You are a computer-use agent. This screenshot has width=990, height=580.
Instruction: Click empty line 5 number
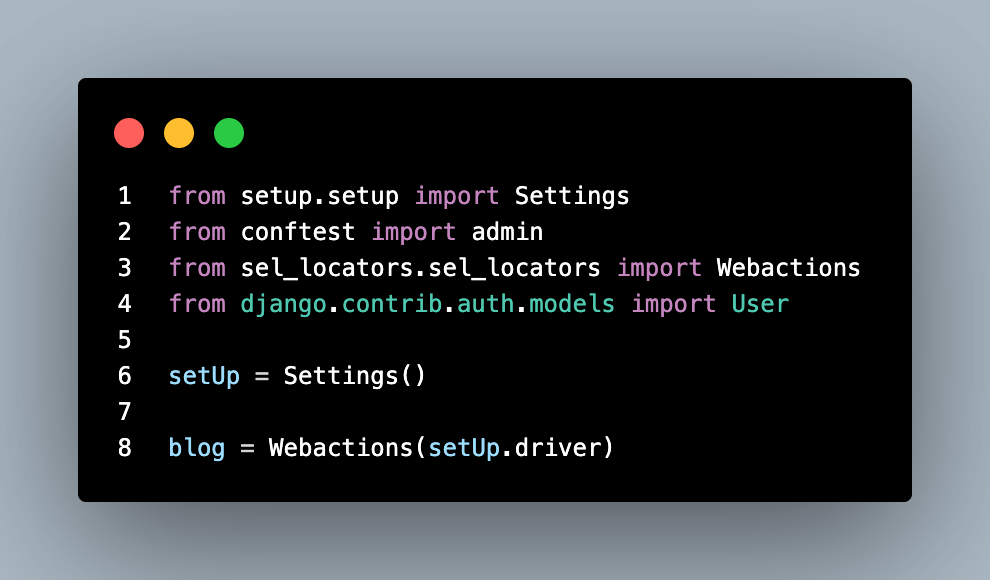point(124,340)
